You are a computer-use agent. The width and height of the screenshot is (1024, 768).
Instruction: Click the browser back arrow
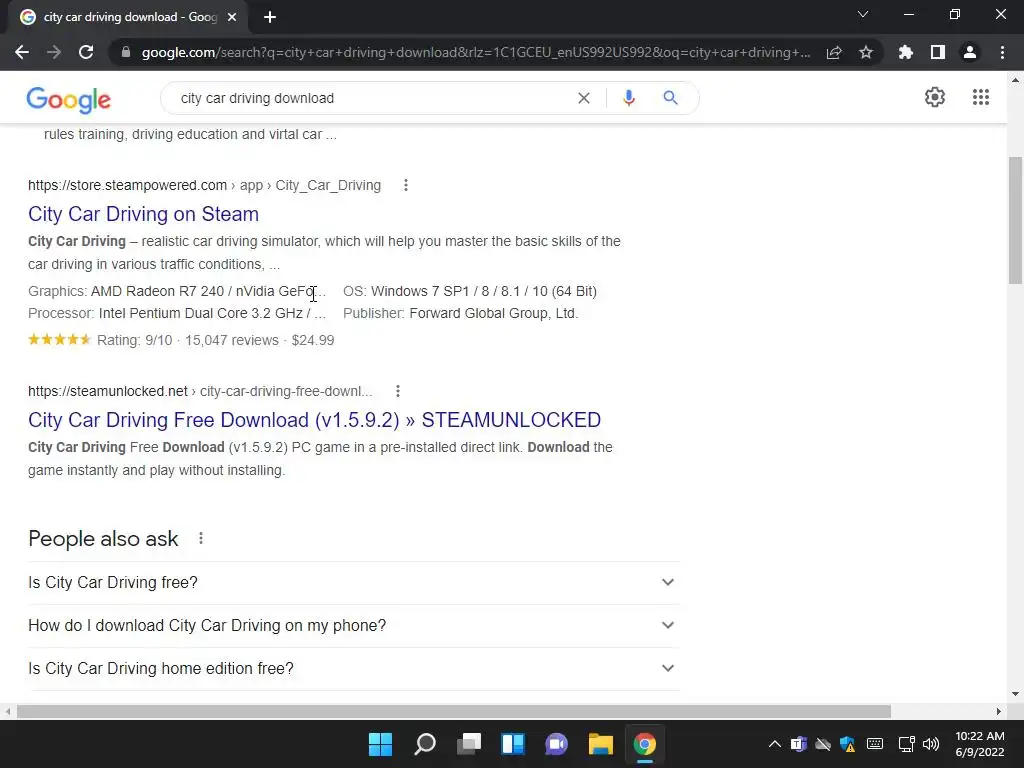pyautogui.click(x=22, y=52)
